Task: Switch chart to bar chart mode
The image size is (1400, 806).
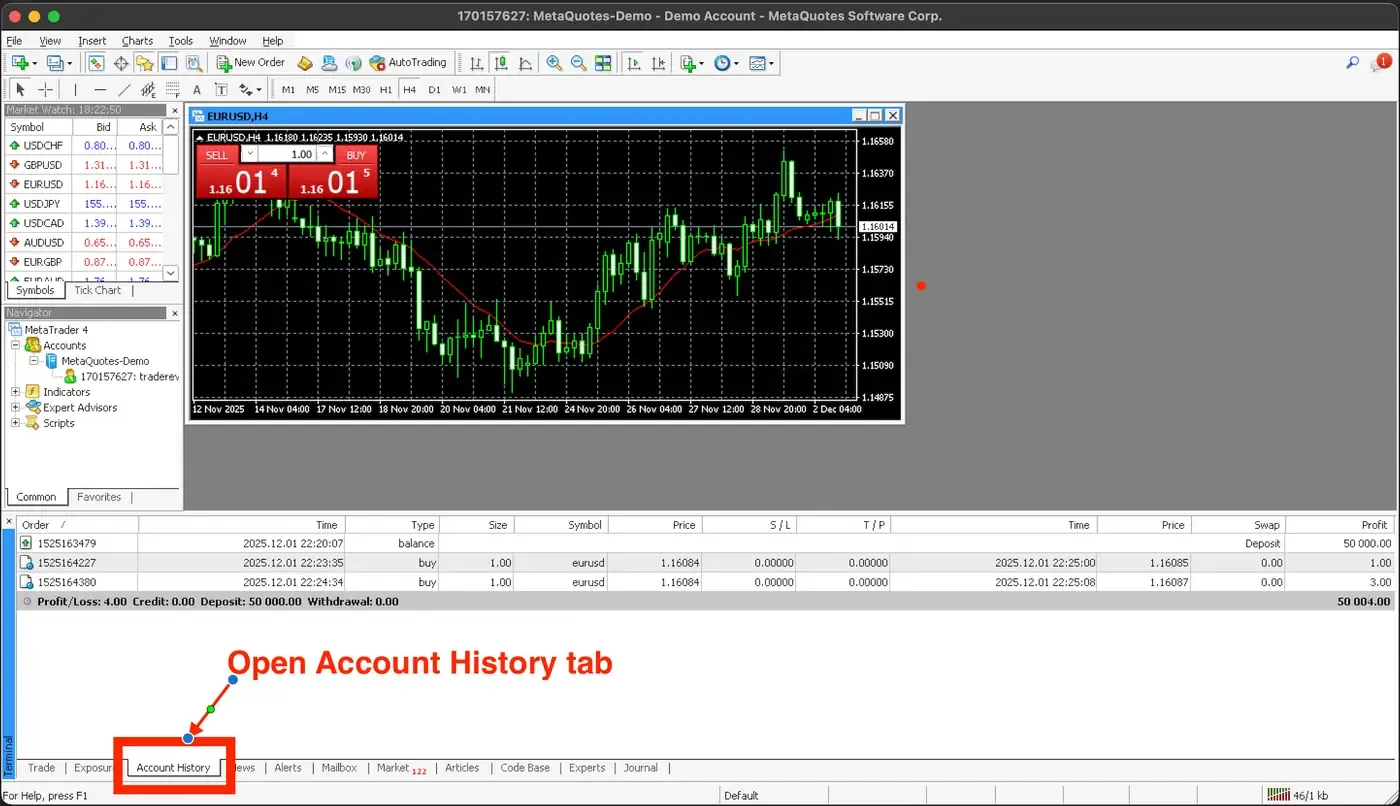Action: [x=476, y=63]
